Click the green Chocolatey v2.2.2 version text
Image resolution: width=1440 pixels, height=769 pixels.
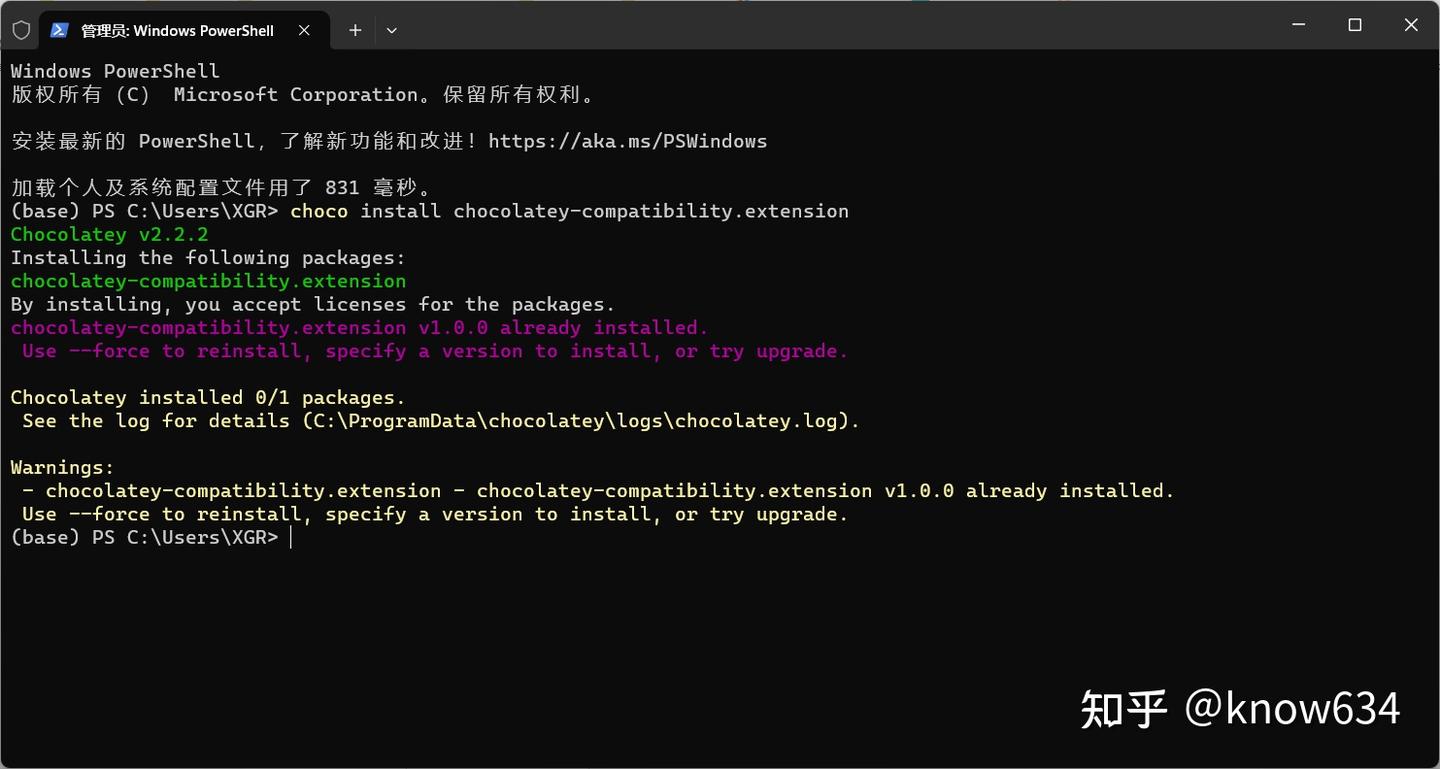coord(108,234)
